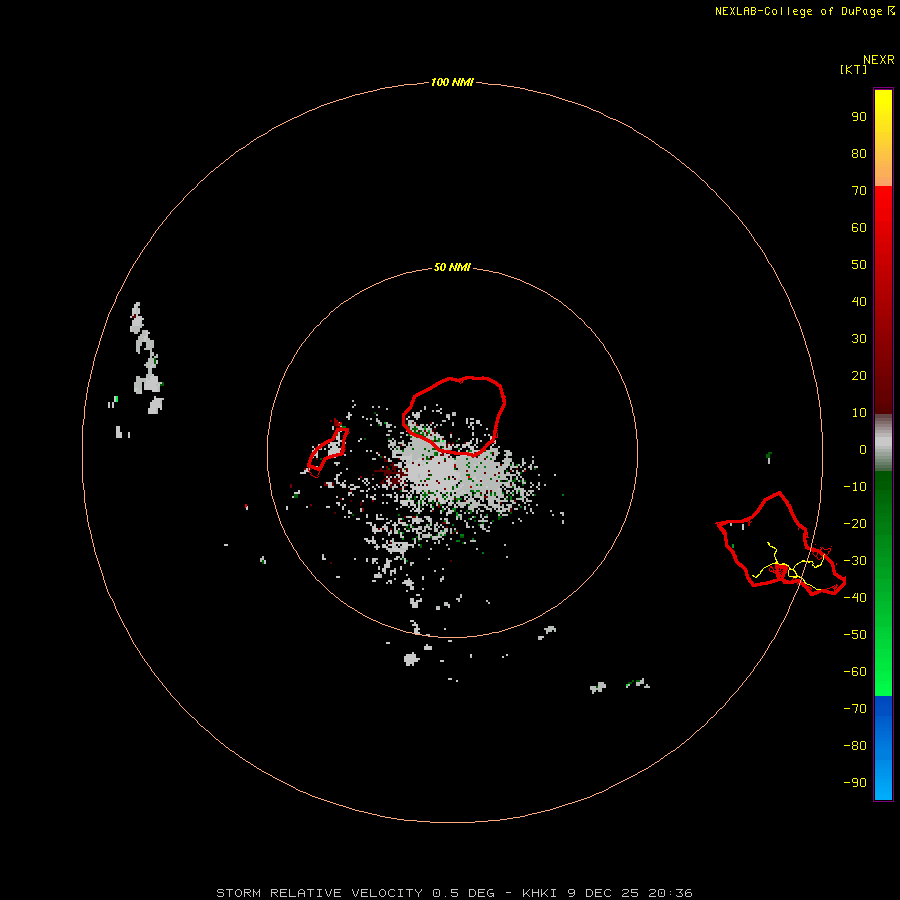Image resolution: width=900 pixels, height=900 pixels.
Task: Click the -10 scale label
Action: 855,487
